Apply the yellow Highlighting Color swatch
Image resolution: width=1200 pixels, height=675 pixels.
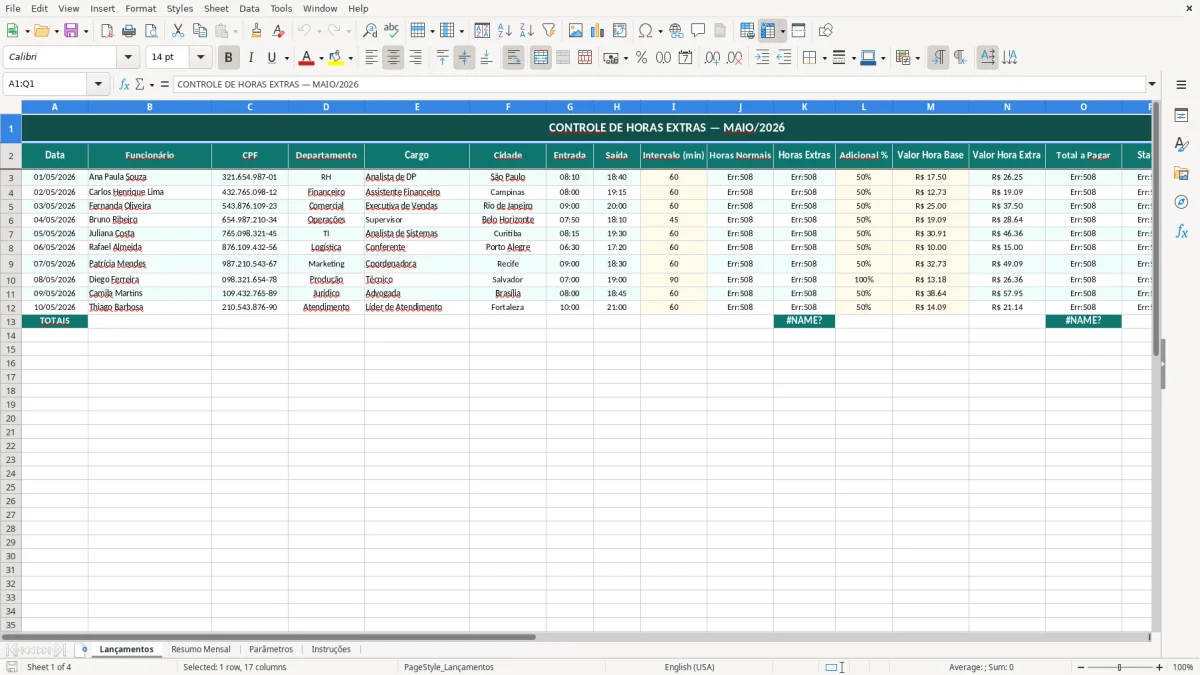click(x=336, y=58)
